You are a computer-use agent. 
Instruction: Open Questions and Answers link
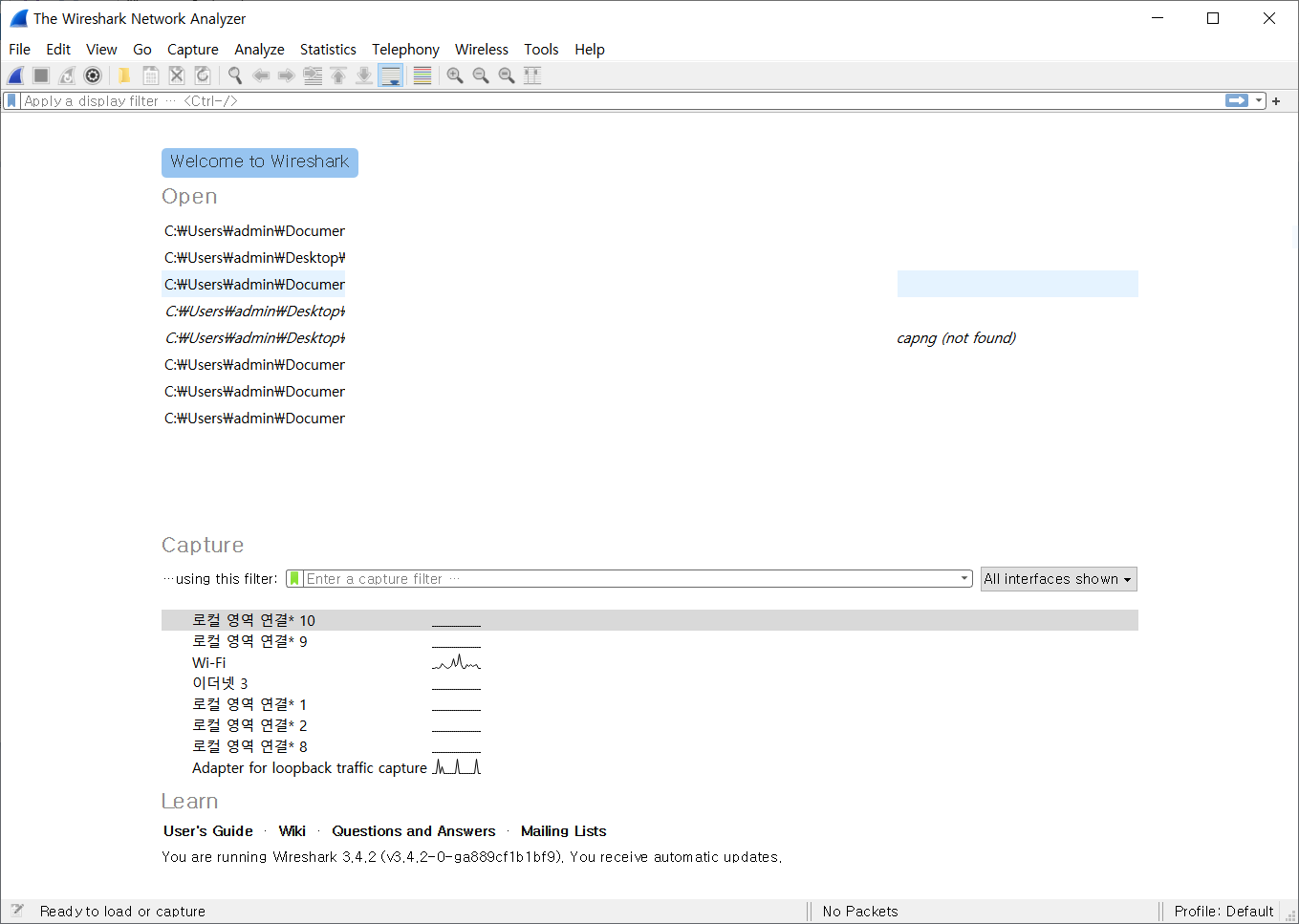pyautogui.click(x=414, y=831)
